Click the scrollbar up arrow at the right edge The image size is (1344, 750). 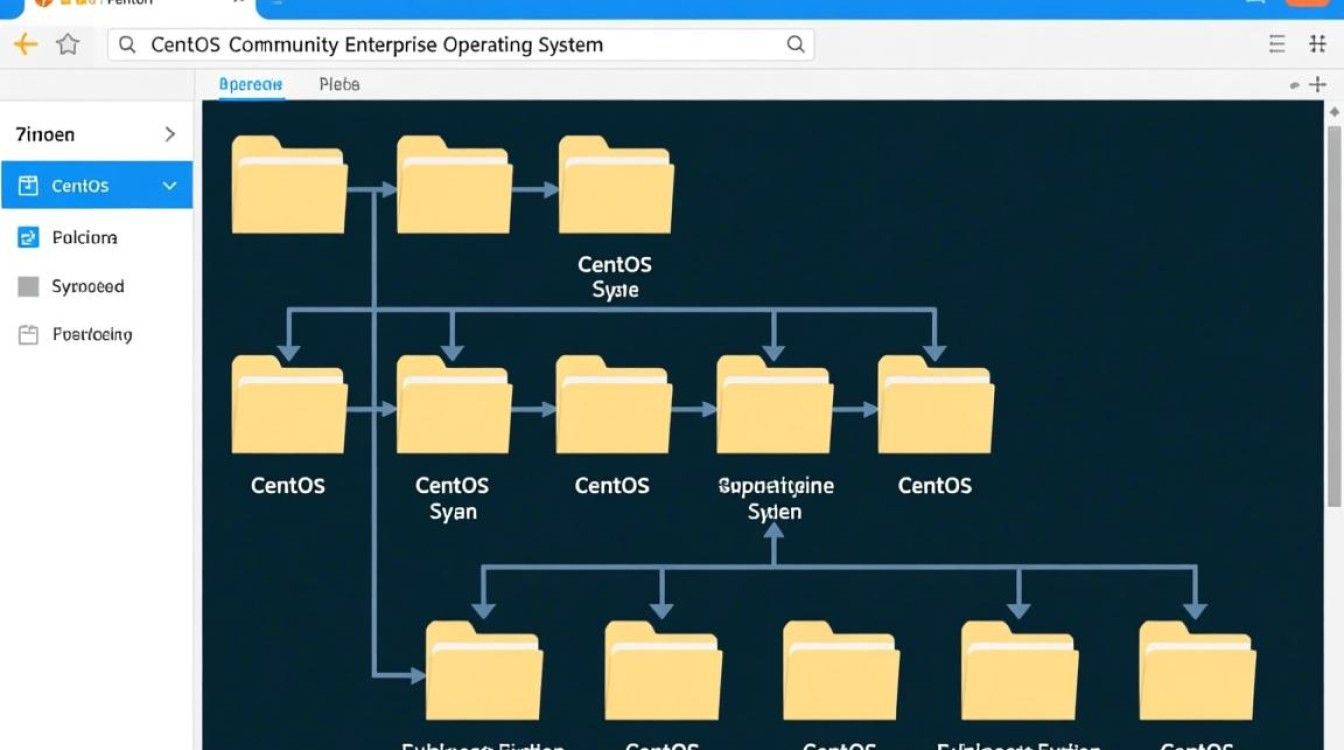click(x=1334, y=113)
